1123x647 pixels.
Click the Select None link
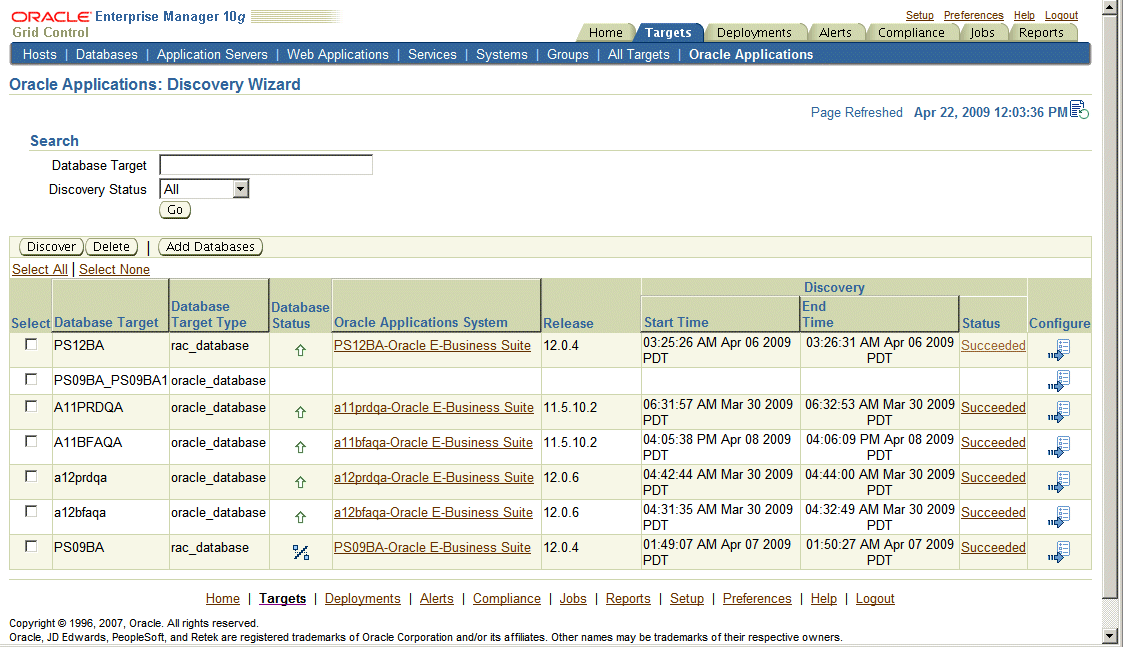pyautogui.click(x=115, y=269)
